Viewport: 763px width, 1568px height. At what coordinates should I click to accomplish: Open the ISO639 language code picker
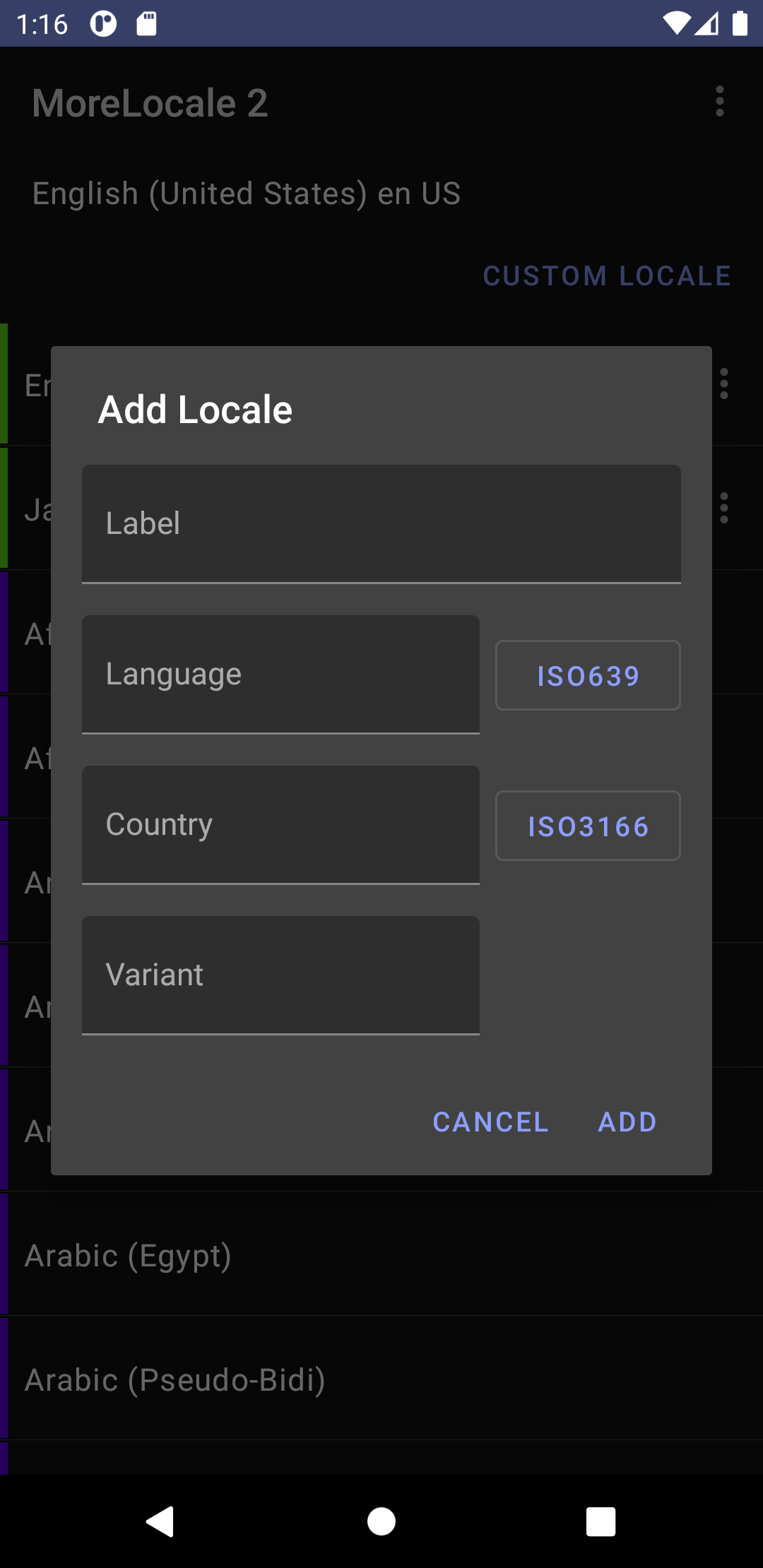588,675
